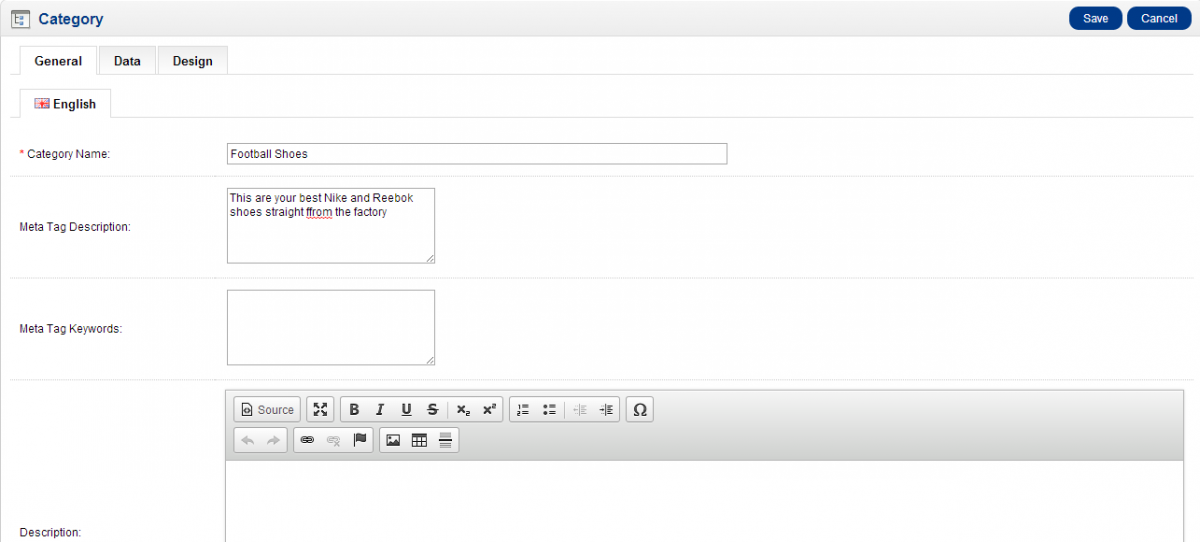Click the Meta Tag Keywords resize handle
Viewport: 1200px width, 542px height.
pos(429,360)
